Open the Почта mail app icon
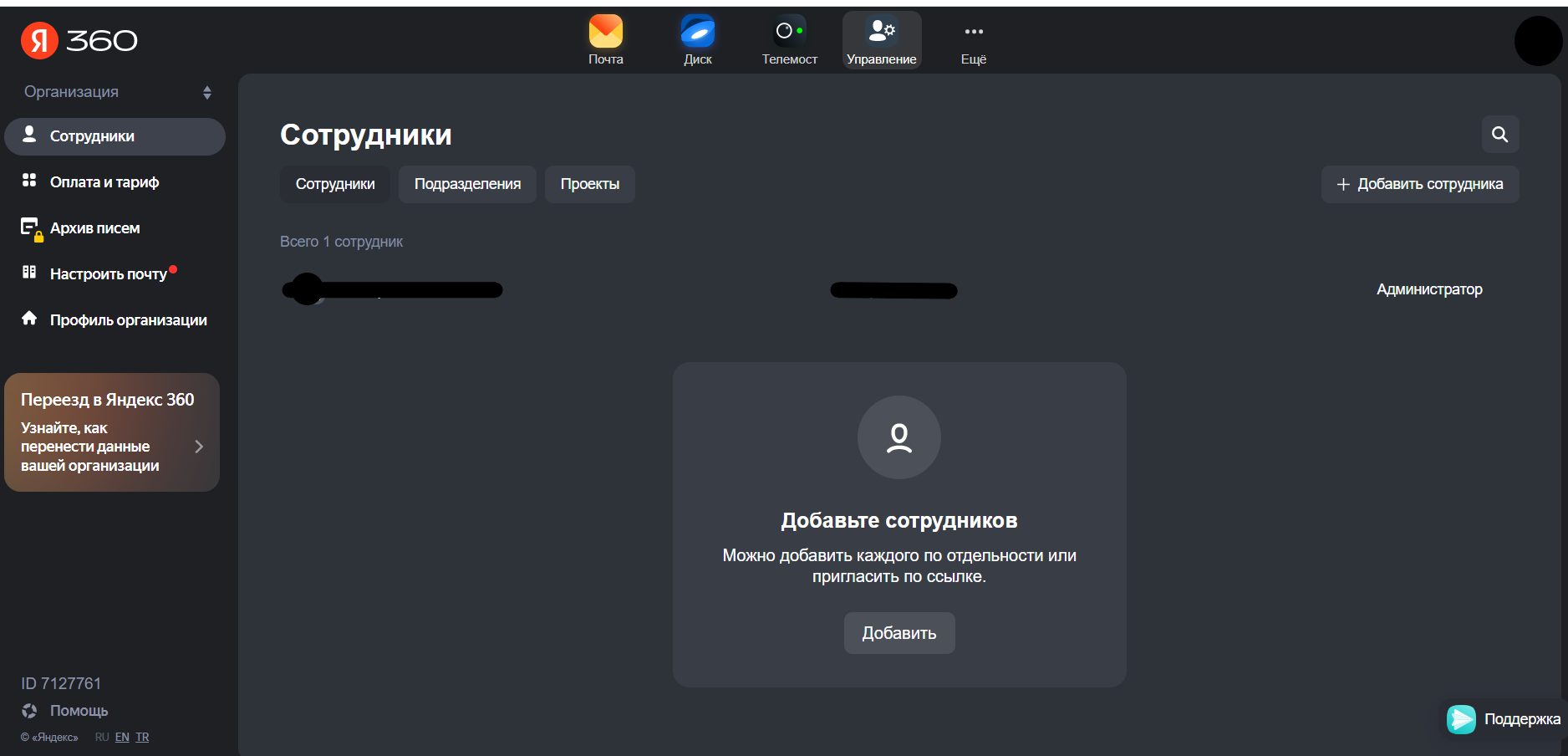1568x756 pixels. click(x=605, y=40)
